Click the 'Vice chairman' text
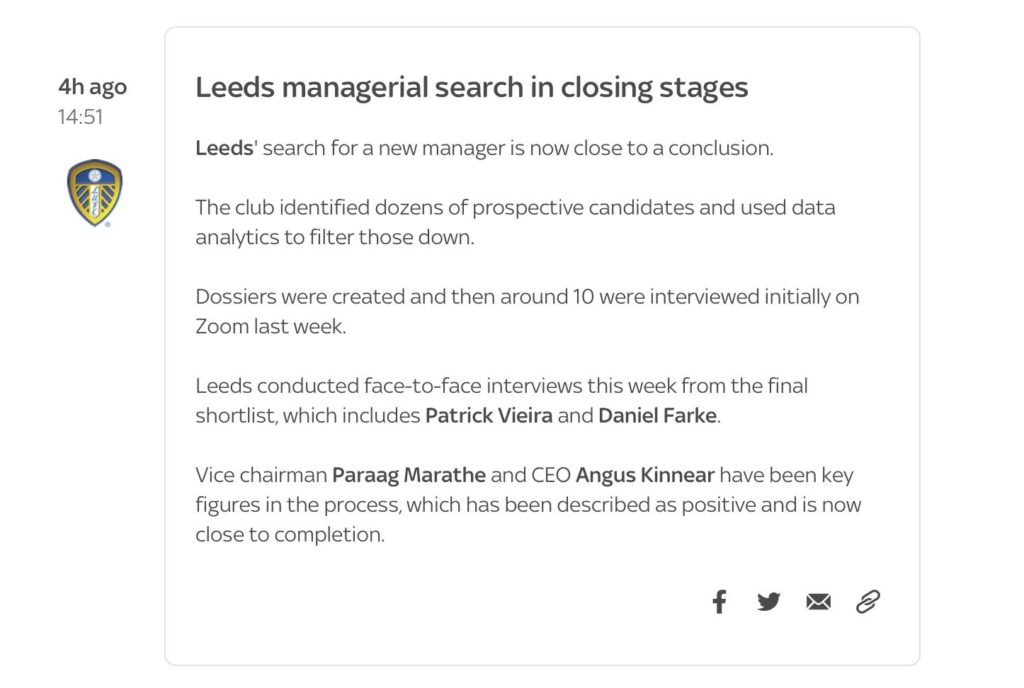The image size is (1024, 688). point(261,475)
